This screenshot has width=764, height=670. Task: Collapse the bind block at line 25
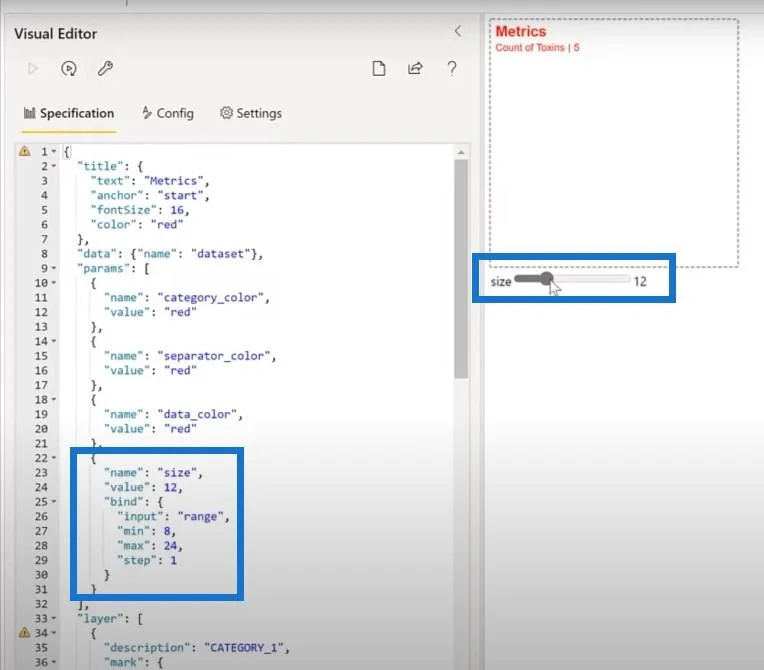[54, 501]
